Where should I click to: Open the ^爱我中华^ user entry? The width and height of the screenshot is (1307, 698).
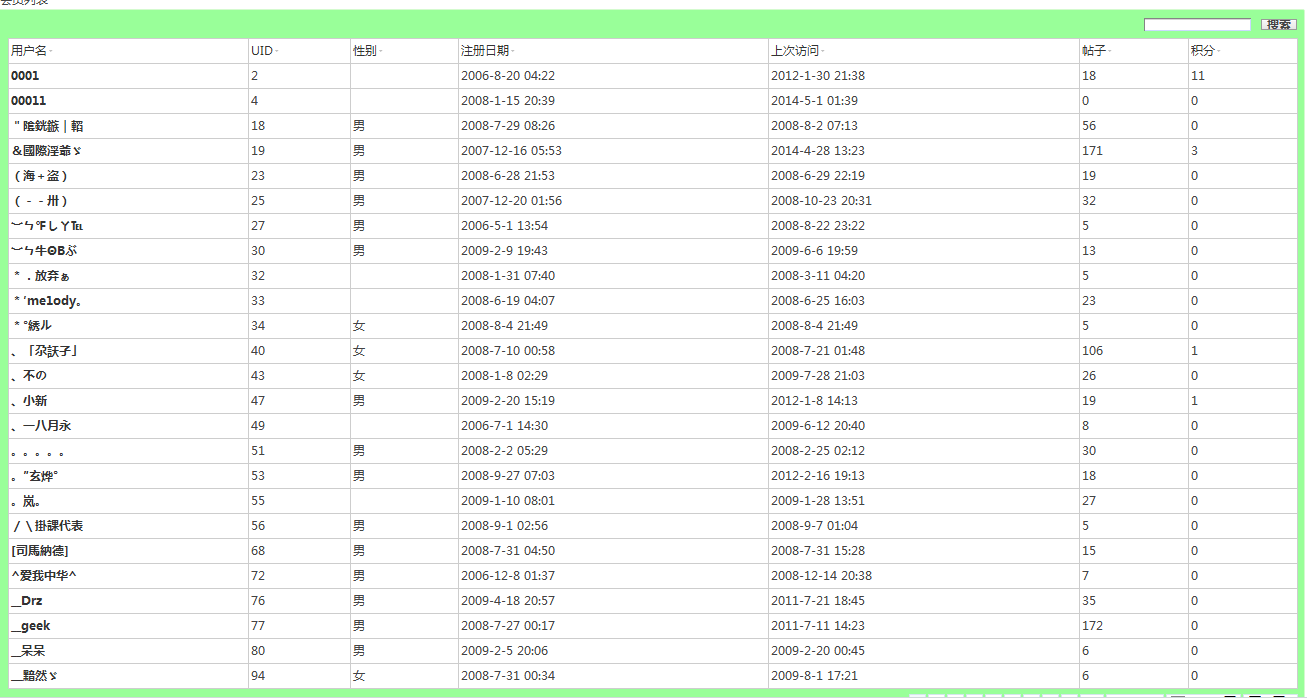pos(44,576)
